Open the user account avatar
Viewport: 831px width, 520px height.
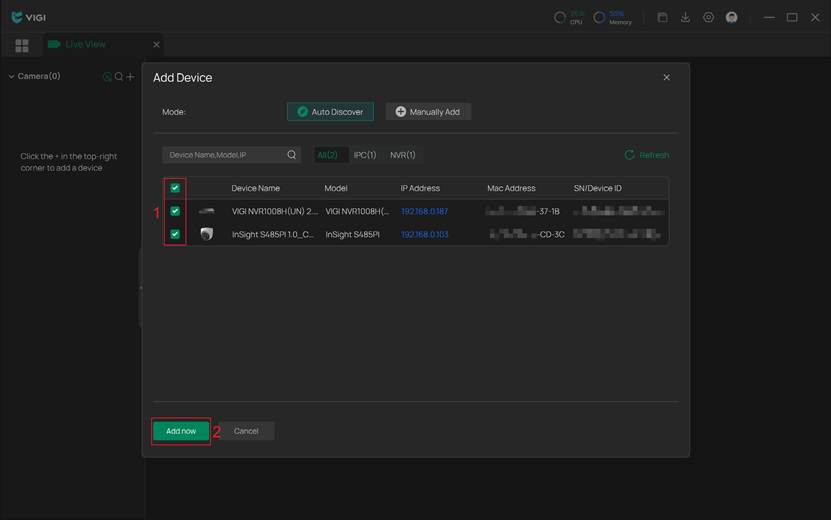(x=731, y=17)
